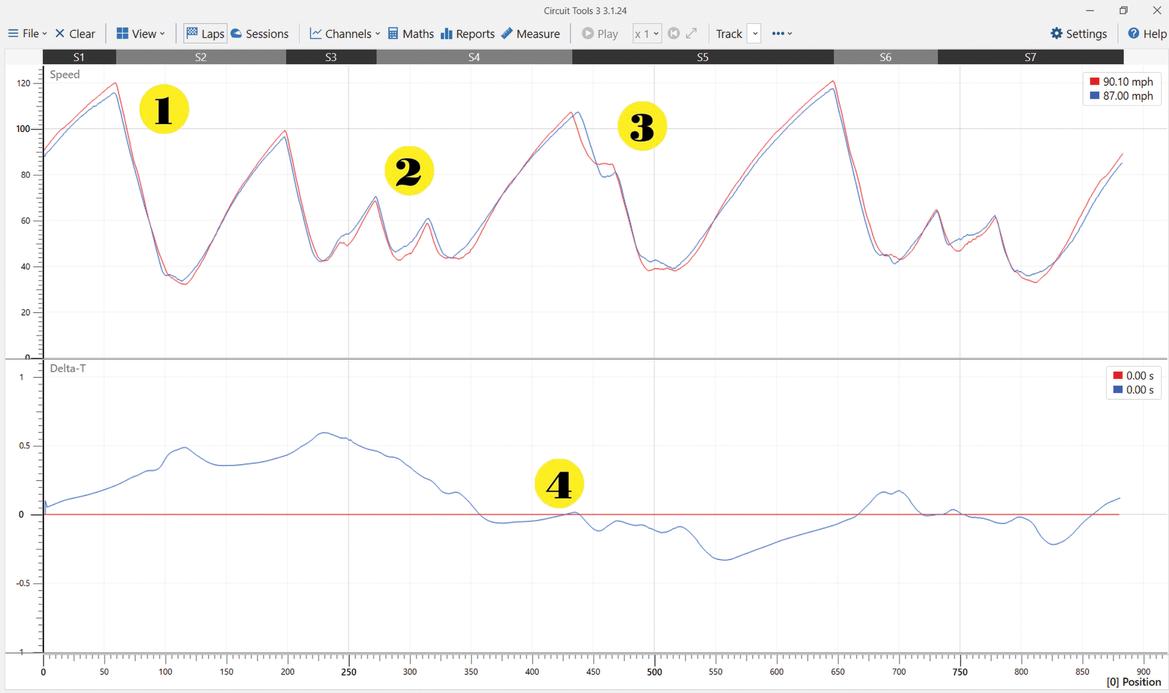Switch to Sessions view mode
The width and height of the screenshot is (1169, 693).
(x=259, y=33)
